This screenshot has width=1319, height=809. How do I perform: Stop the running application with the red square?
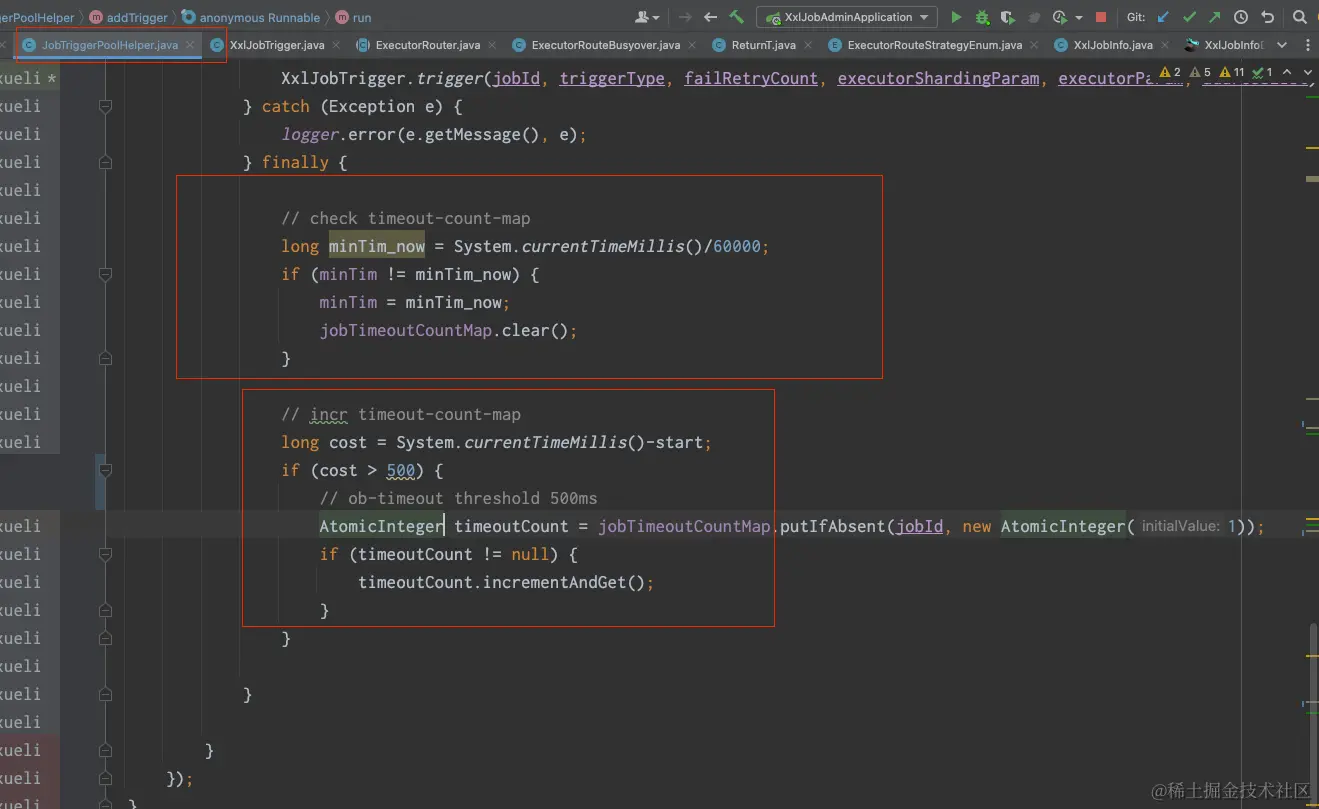click(1101, 17)
